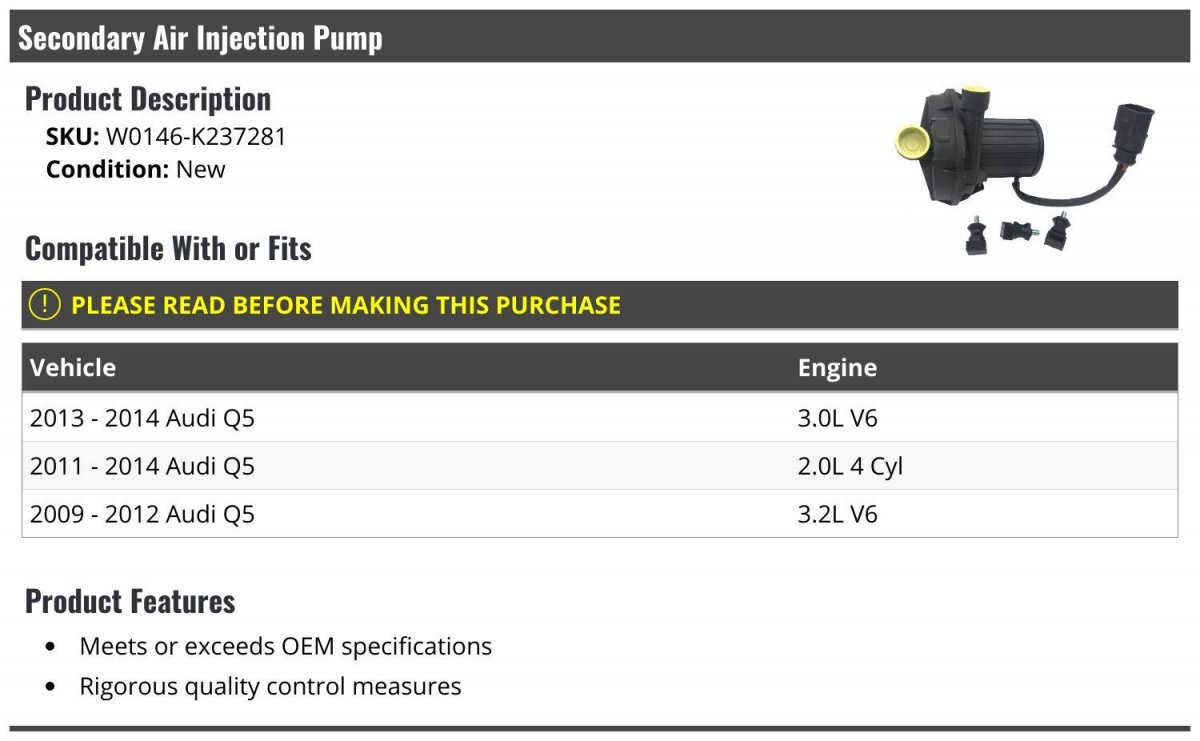Click the 2011 - 2014 Audi Q5 row
Screen dimensions: 1200x741
(600, 466)
